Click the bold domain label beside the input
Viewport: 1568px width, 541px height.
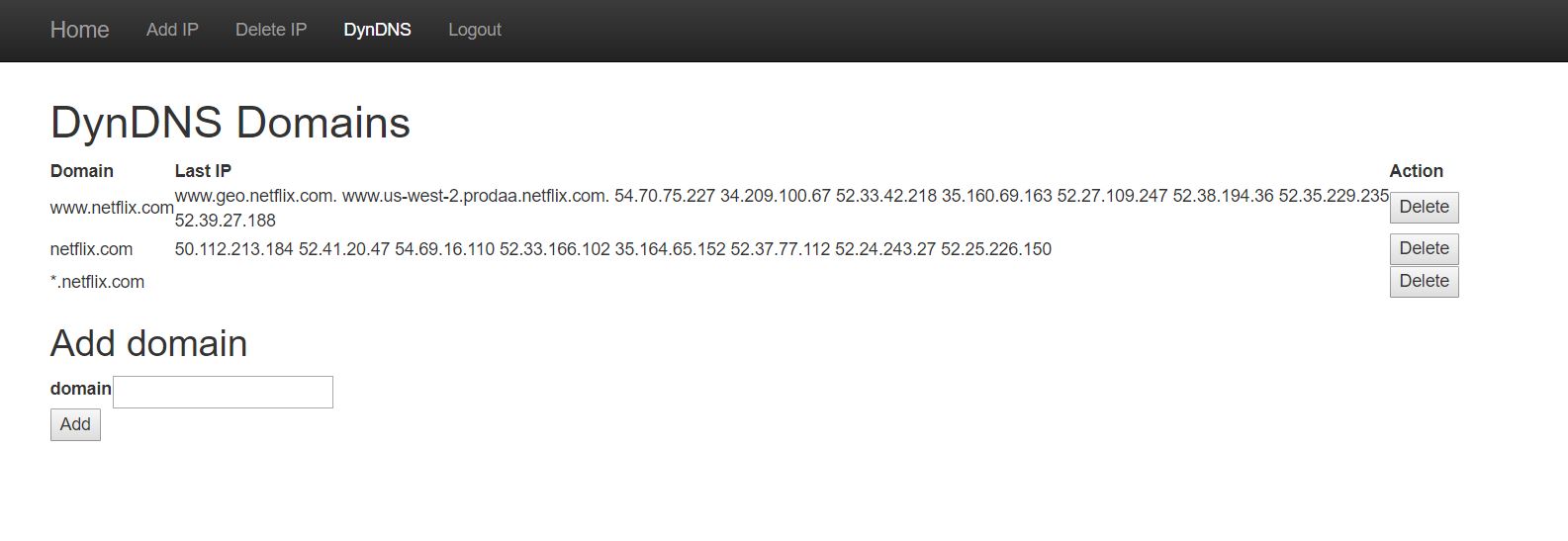point(80,389)
